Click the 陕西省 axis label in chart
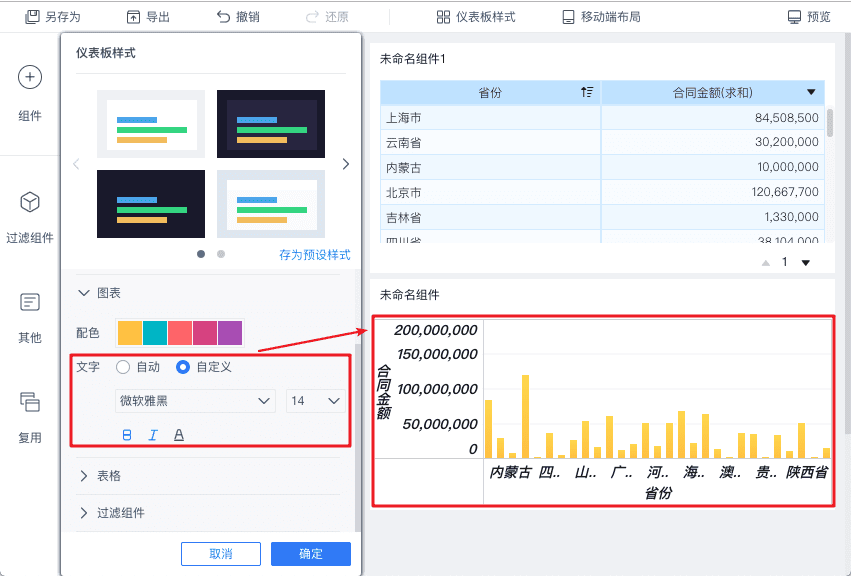The width and height of the screenshot is (851, 576). [x=807, y=472]
